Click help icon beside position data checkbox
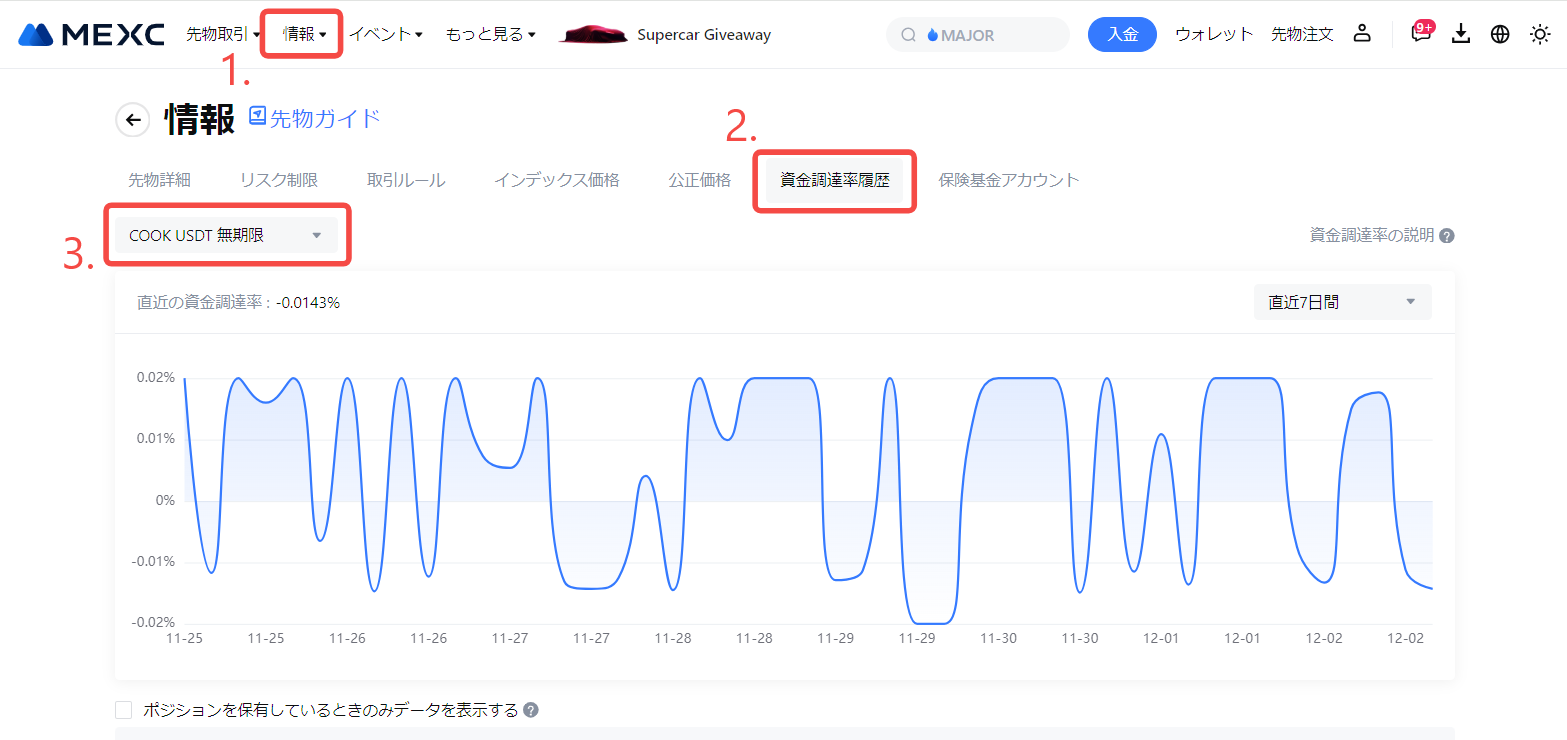 click(x=531, y=710)
